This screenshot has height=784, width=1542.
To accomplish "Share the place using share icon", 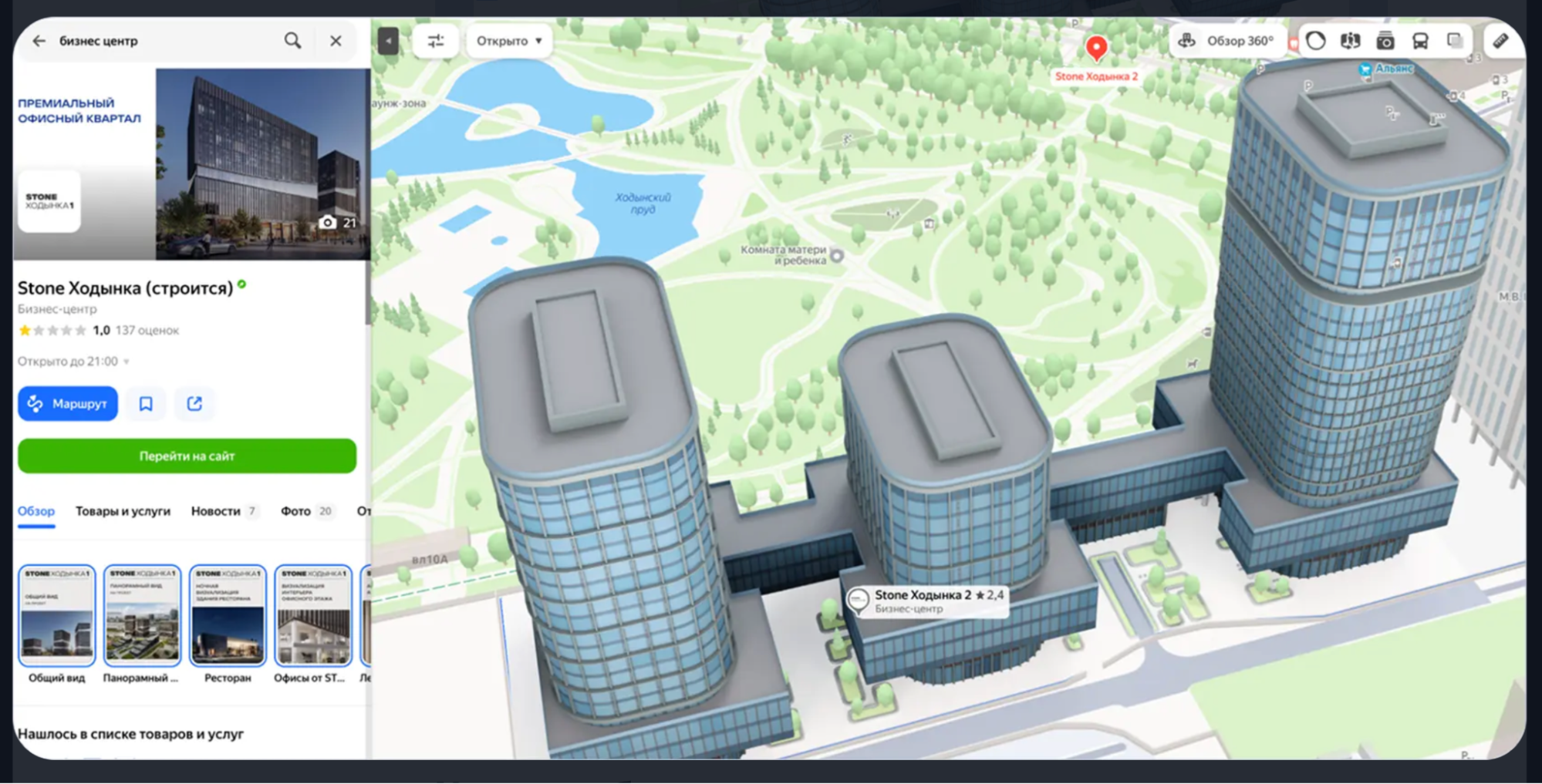I will (x=194, y=403).
